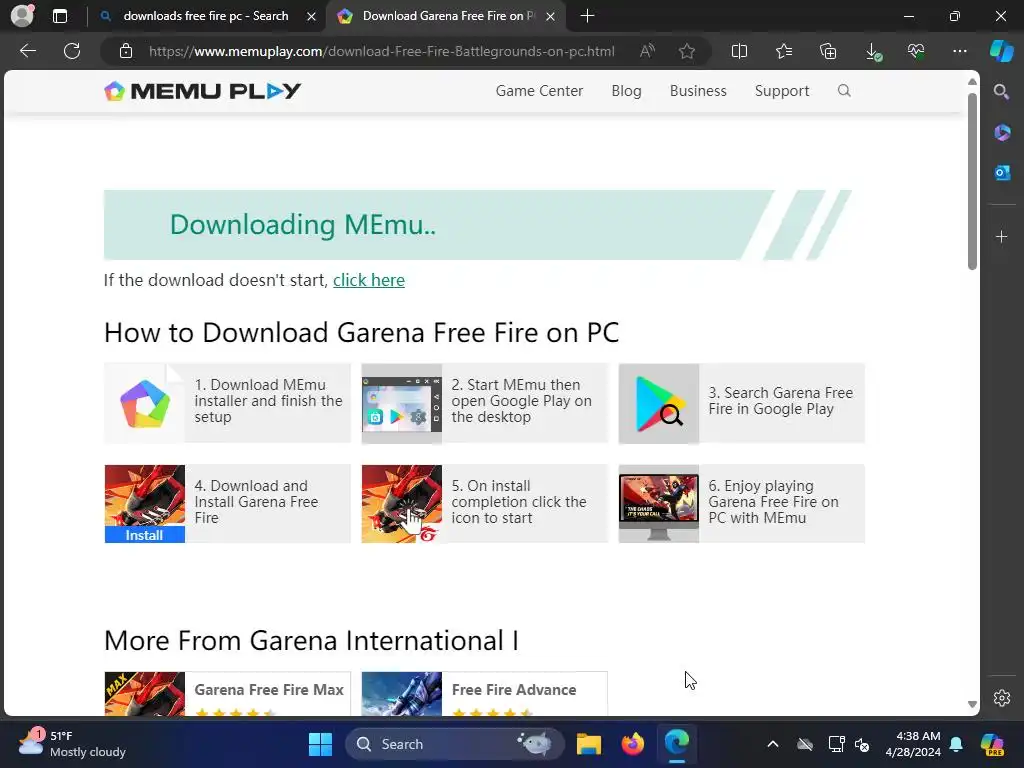Click step 2 Start MEmu card
Viewport: 1024px width, 768px height.
point(485,403)
